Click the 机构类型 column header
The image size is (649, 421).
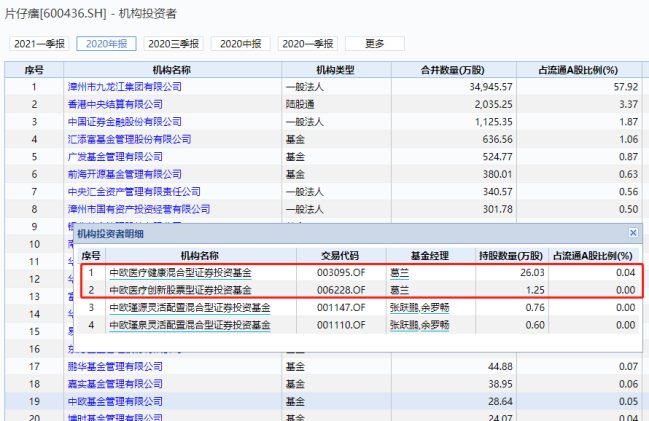(x=335, y=70)
